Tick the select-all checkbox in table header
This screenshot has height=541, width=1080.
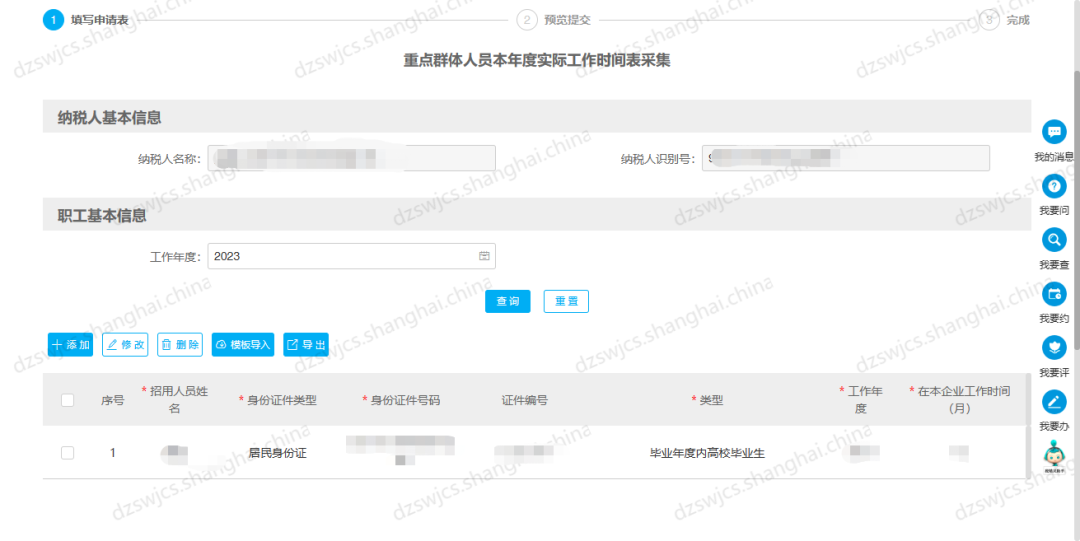click(x=68, y=400)
